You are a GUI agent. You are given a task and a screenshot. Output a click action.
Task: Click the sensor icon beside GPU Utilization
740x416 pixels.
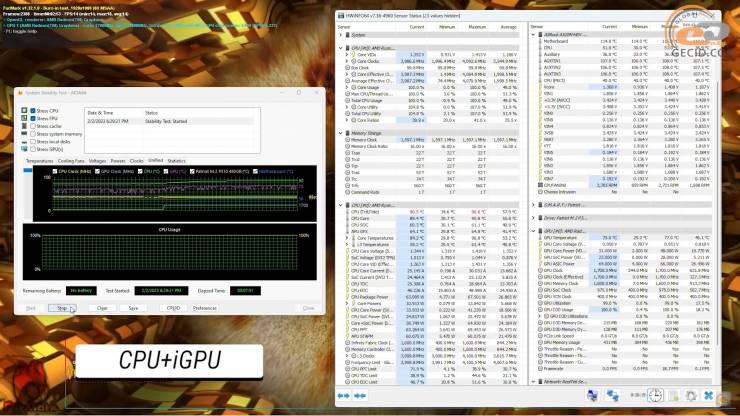pyautogui.click(x=540, y=303)
